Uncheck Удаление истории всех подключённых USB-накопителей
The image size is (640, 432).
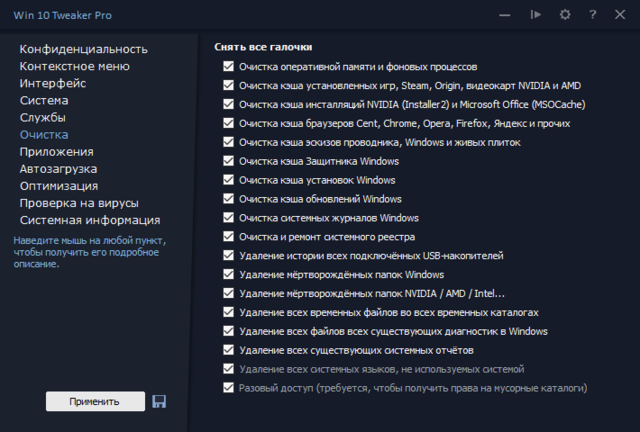click(229, 256)
